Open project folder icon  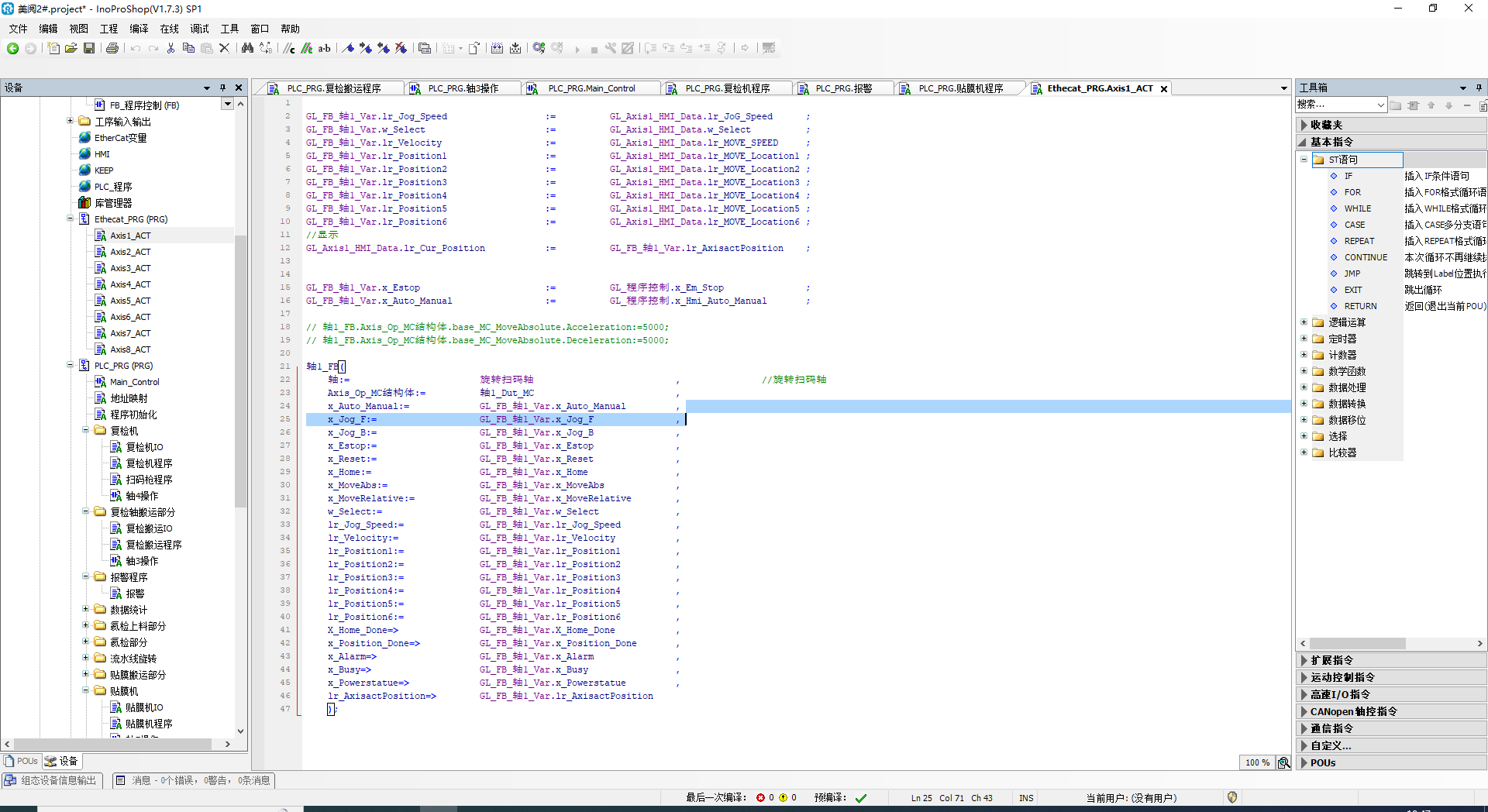pos(71,48)
